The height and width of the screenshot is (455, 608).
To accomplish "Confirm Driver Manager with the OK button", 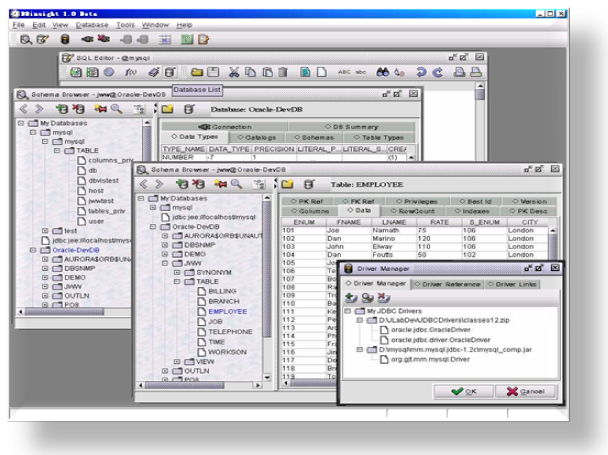I will (463, 391).
